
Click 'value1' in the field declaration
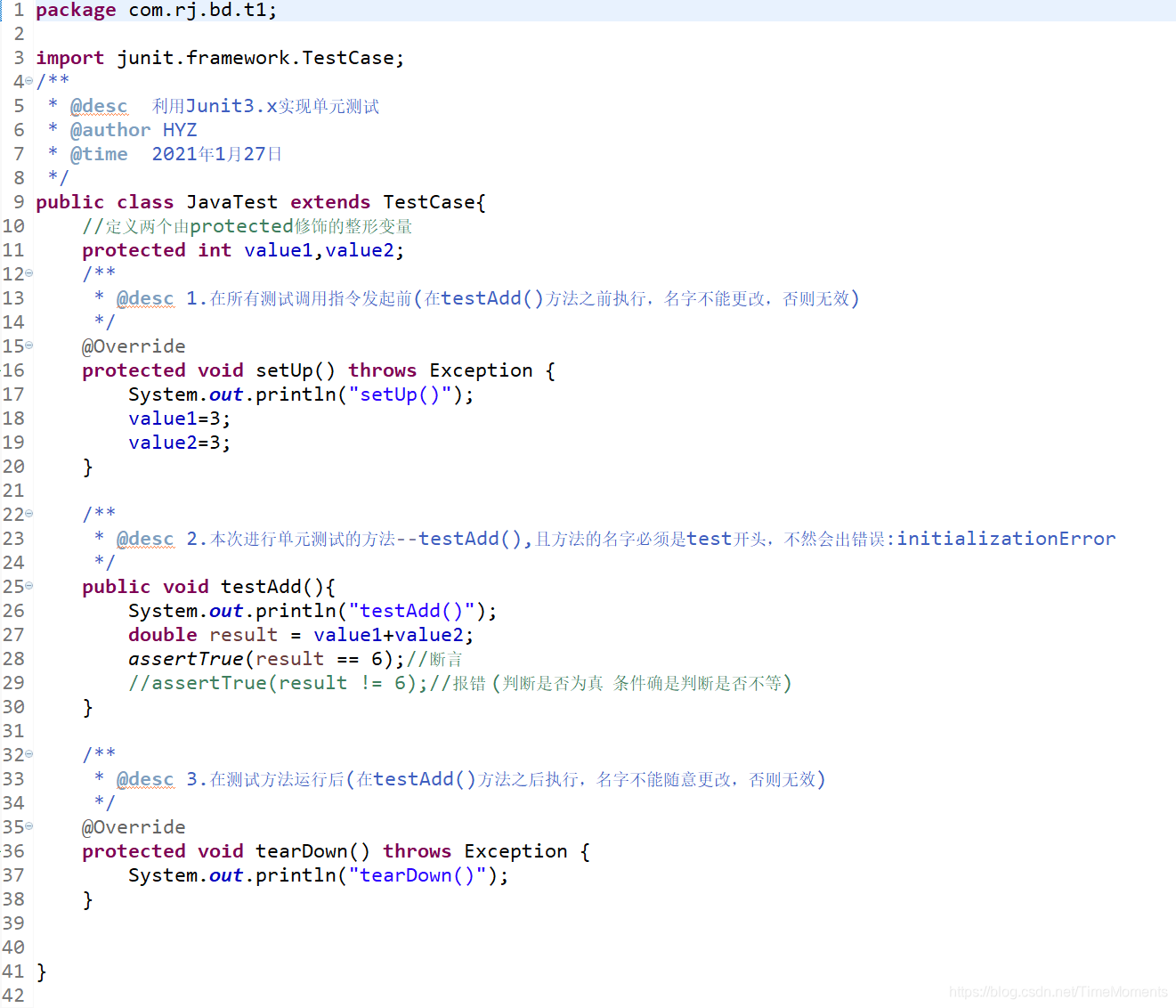279,250
